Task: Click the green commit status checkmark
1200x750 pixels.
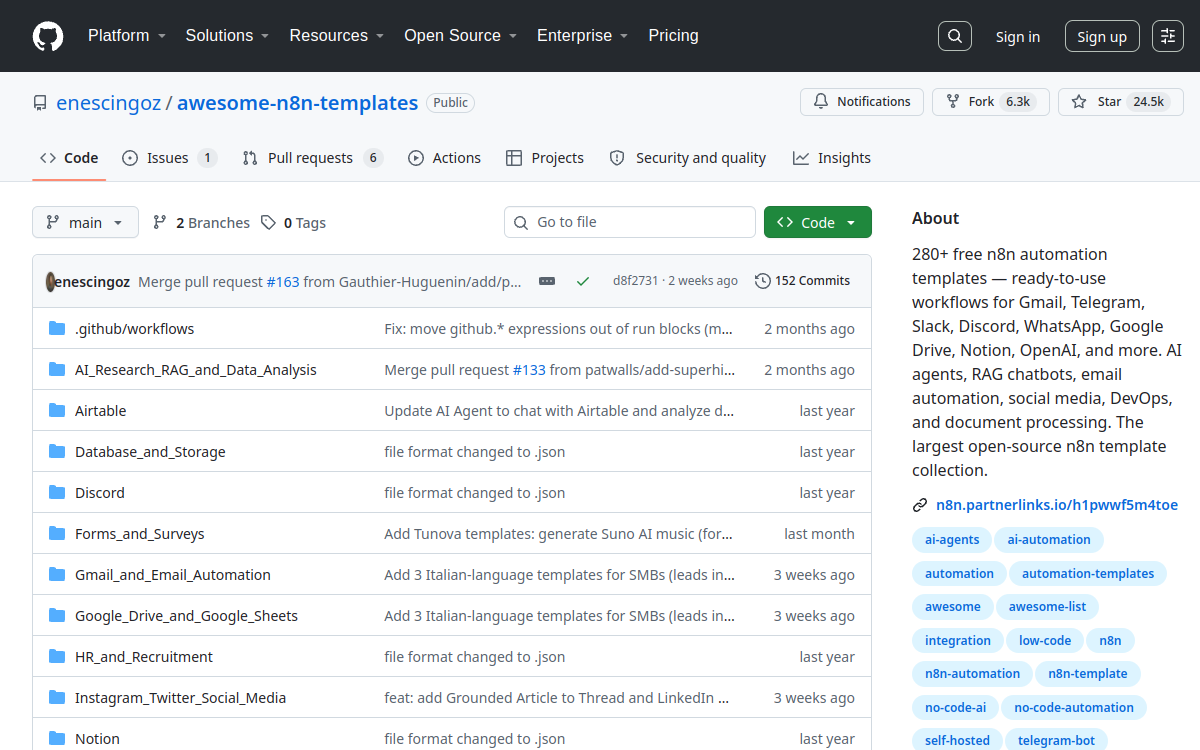Action: coord(583,281)
